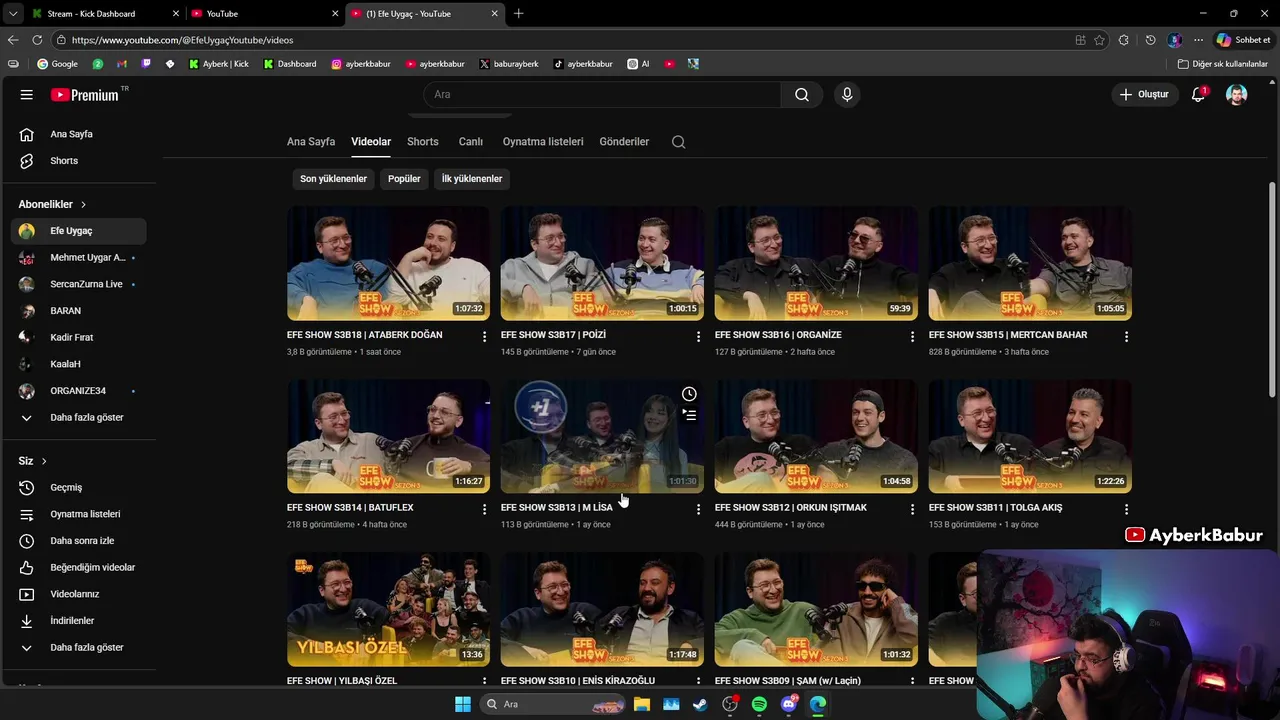Open Windows Start menu
Screen dimensions: 1280x720
pyautogui.click(x=462, y=704)
